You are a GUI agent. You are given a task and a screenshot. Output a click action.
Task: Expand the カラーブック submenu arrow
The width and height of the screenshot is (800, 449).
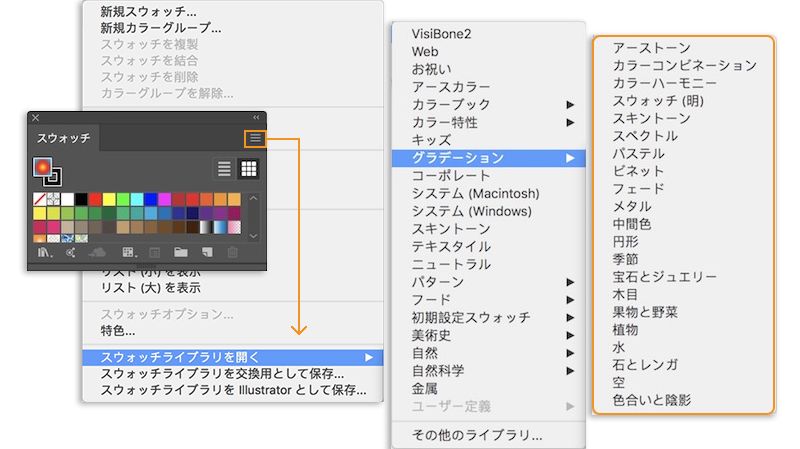570,105
